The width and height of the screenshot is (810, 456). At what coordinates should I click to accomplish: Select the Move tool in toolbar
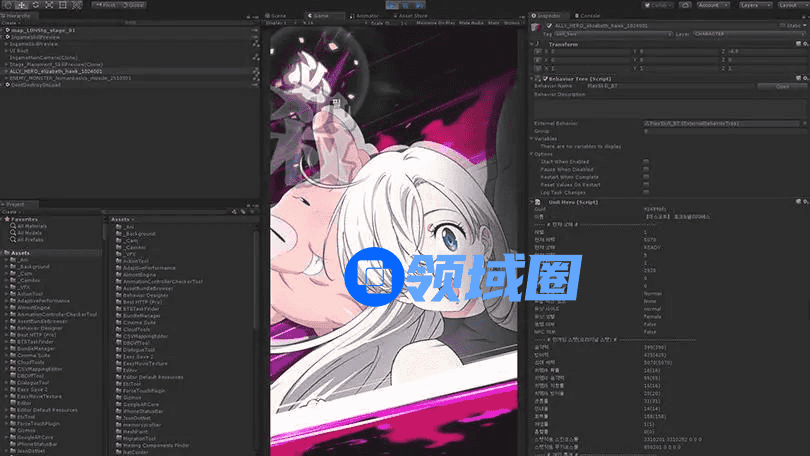point(21,5)
